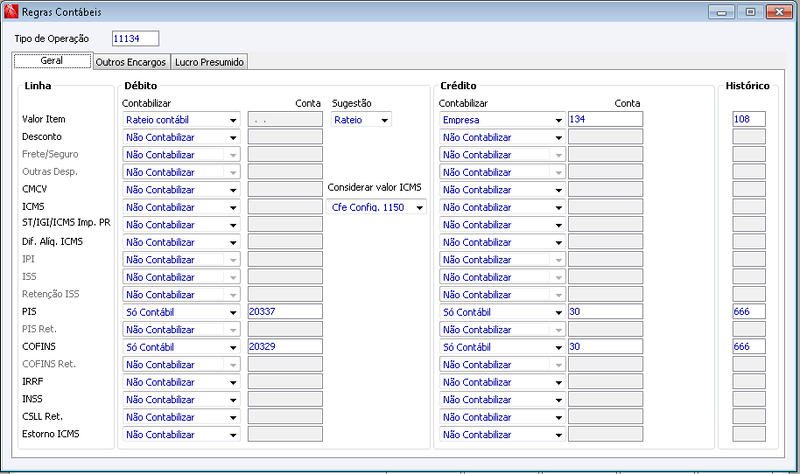800x474 pixels.
Task: Select the Geral tab
Action: pyautogui.click(x=52, y=61)
